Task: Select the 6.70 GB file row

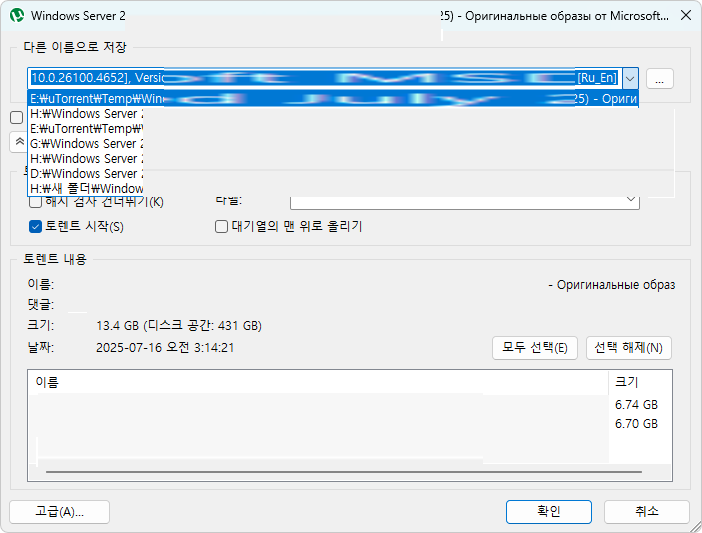Action: click(350, 424)
